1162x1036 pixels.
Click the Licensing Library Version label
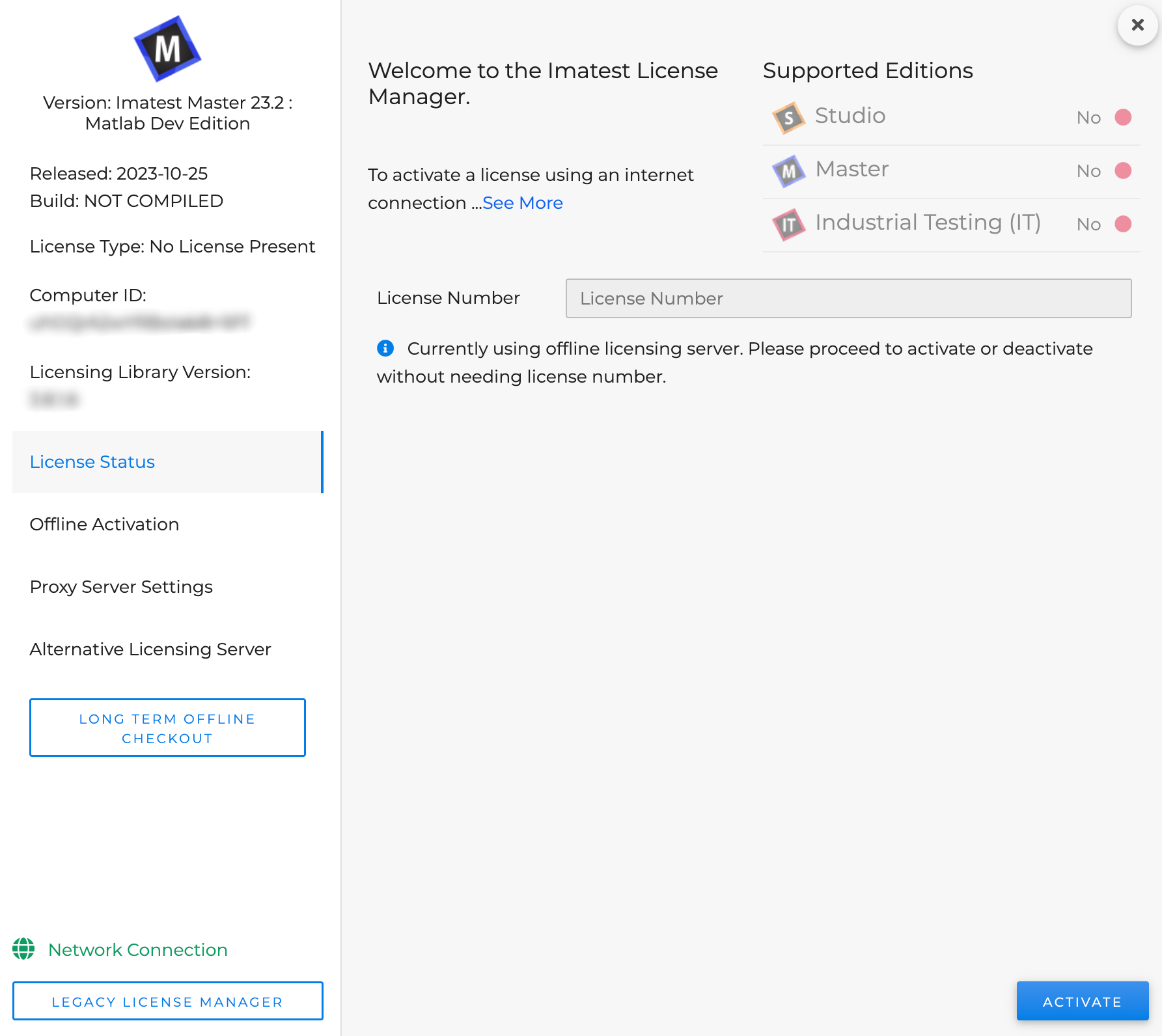point(140,372)
